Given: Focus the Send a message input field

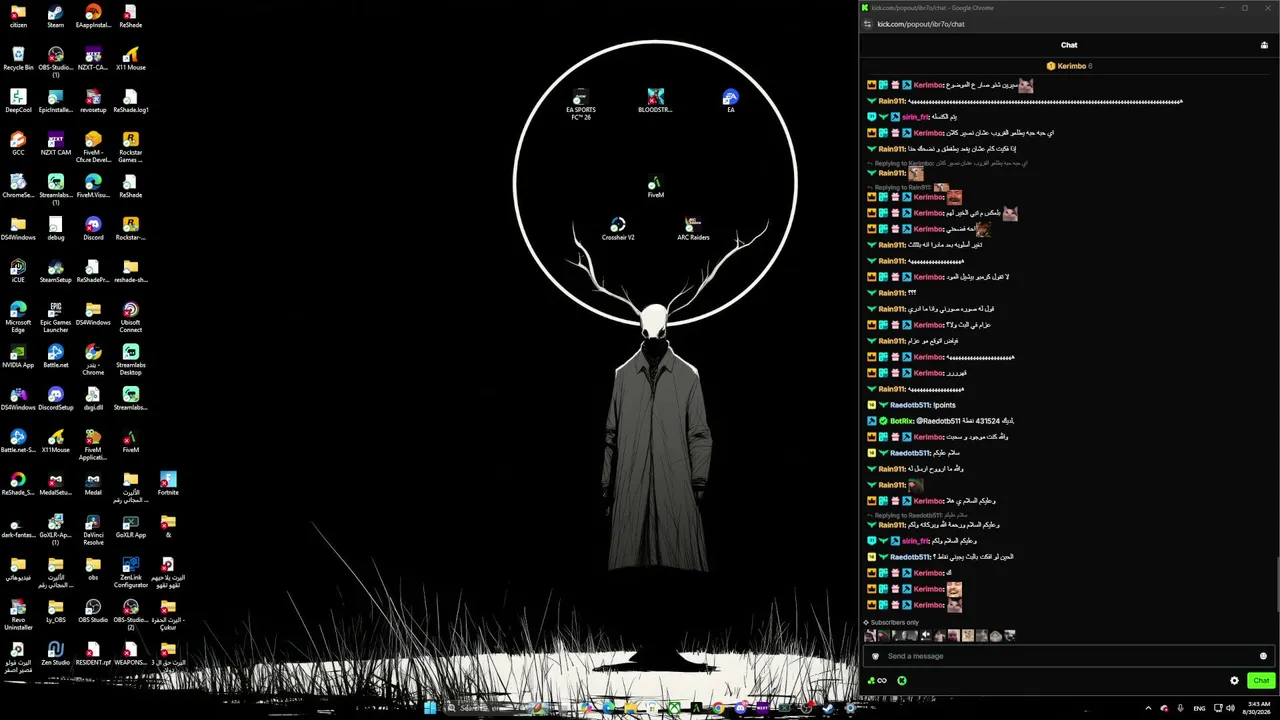Looking at the screenshot, I should click(x=1068, y=656).
